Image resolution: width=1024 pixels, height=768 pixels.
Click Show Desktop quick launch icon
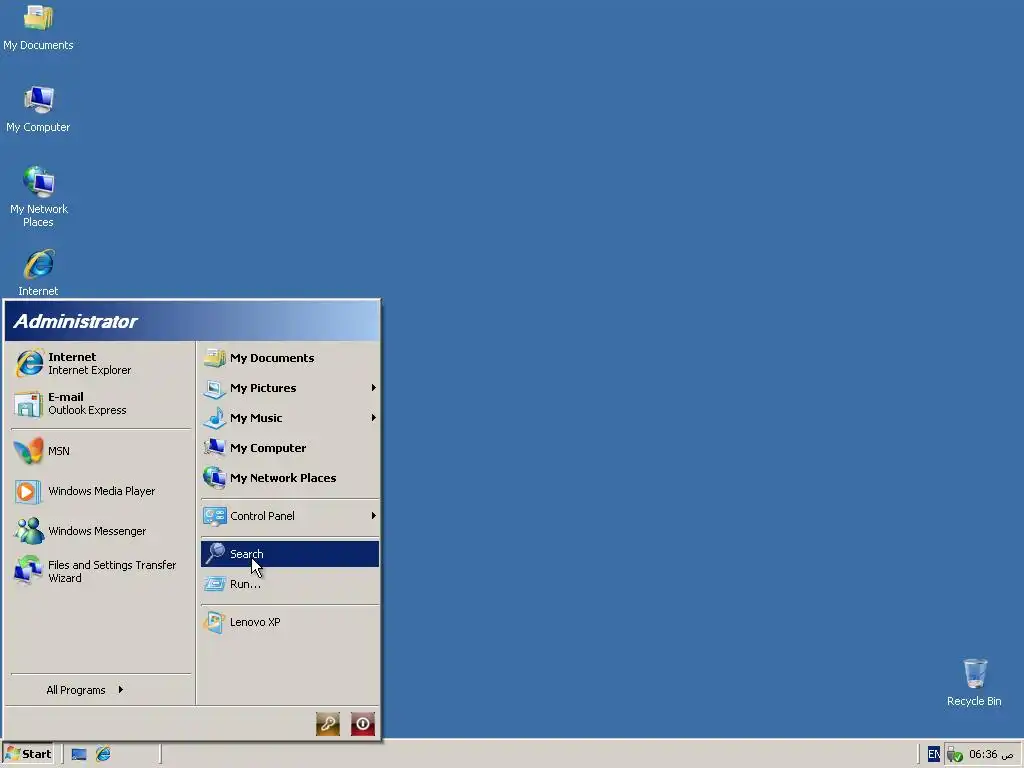click(79, 754)
